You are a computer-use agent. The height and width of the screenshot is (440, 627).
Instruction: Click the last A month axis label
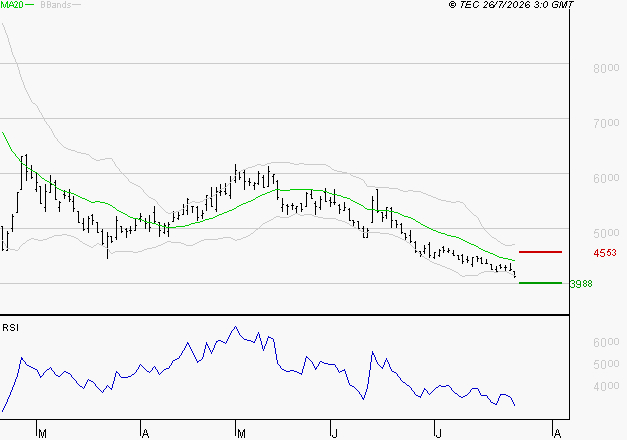(x=557, y=434)
